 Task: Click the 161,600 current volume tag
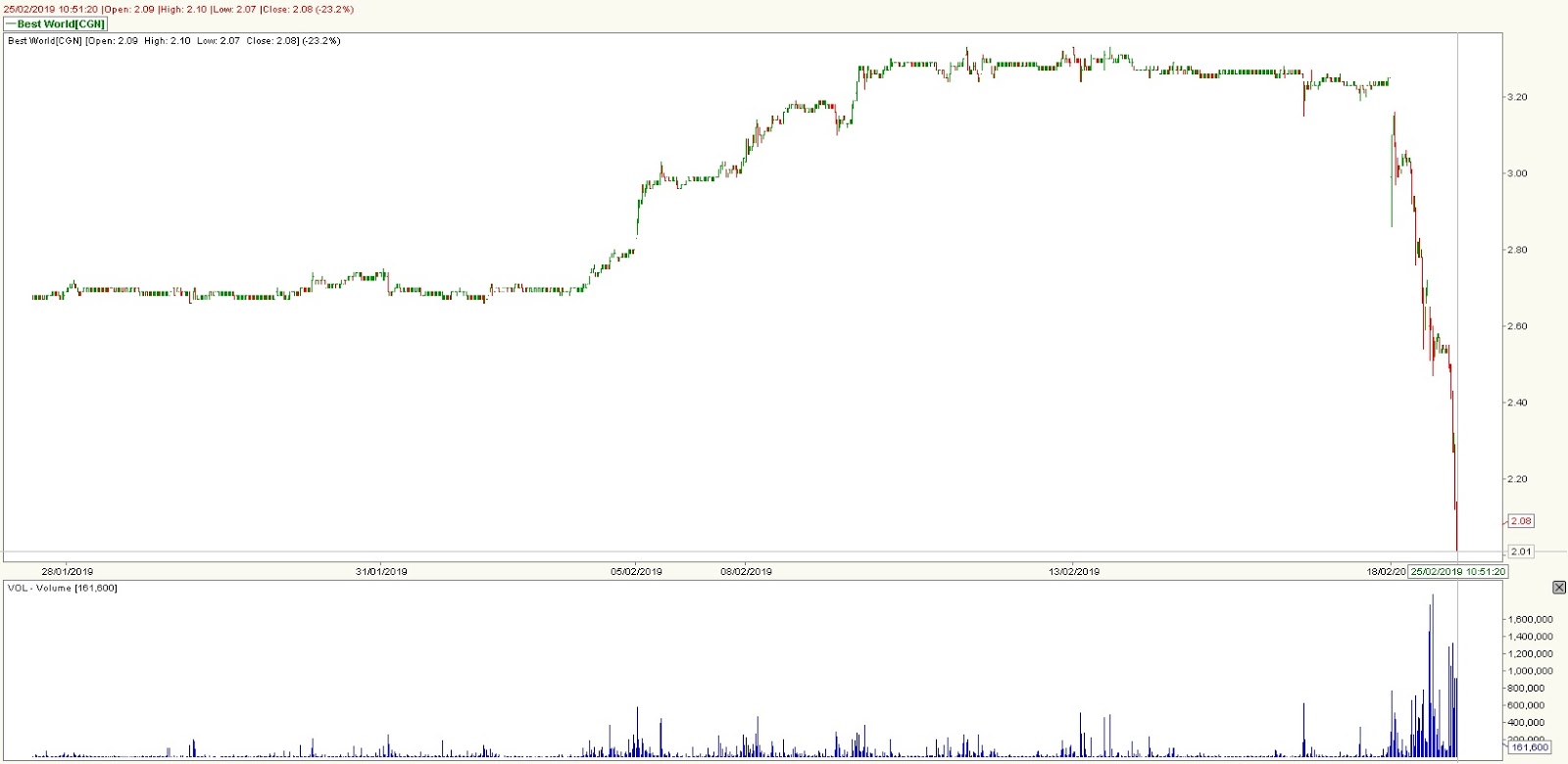1530,747
